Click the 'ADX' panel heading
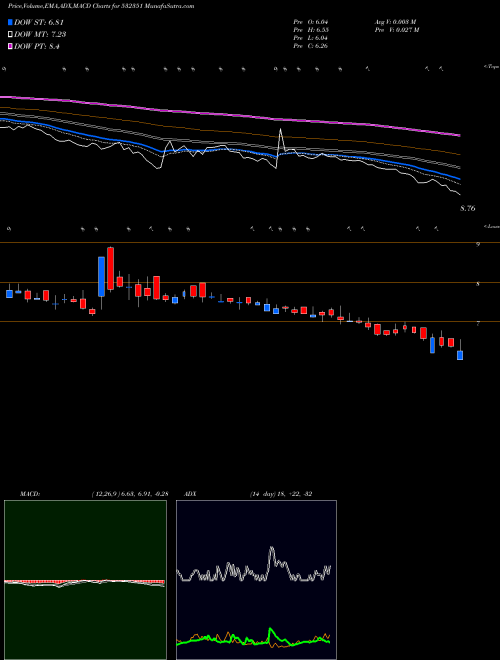Screen dimensions: 500x660 click(191, 494)
